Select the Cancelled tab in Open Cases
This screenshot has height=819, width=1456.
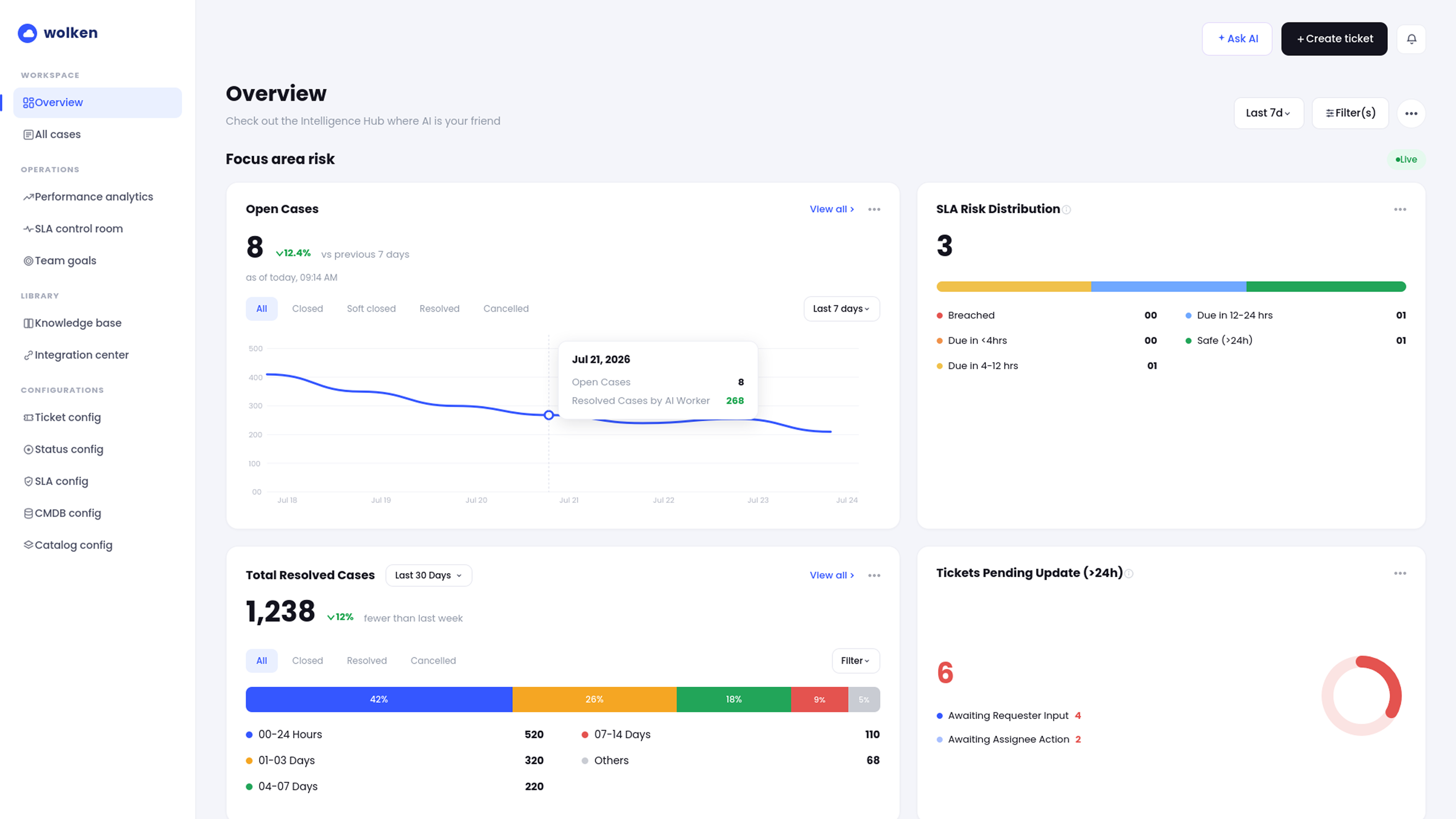[506, 309]
